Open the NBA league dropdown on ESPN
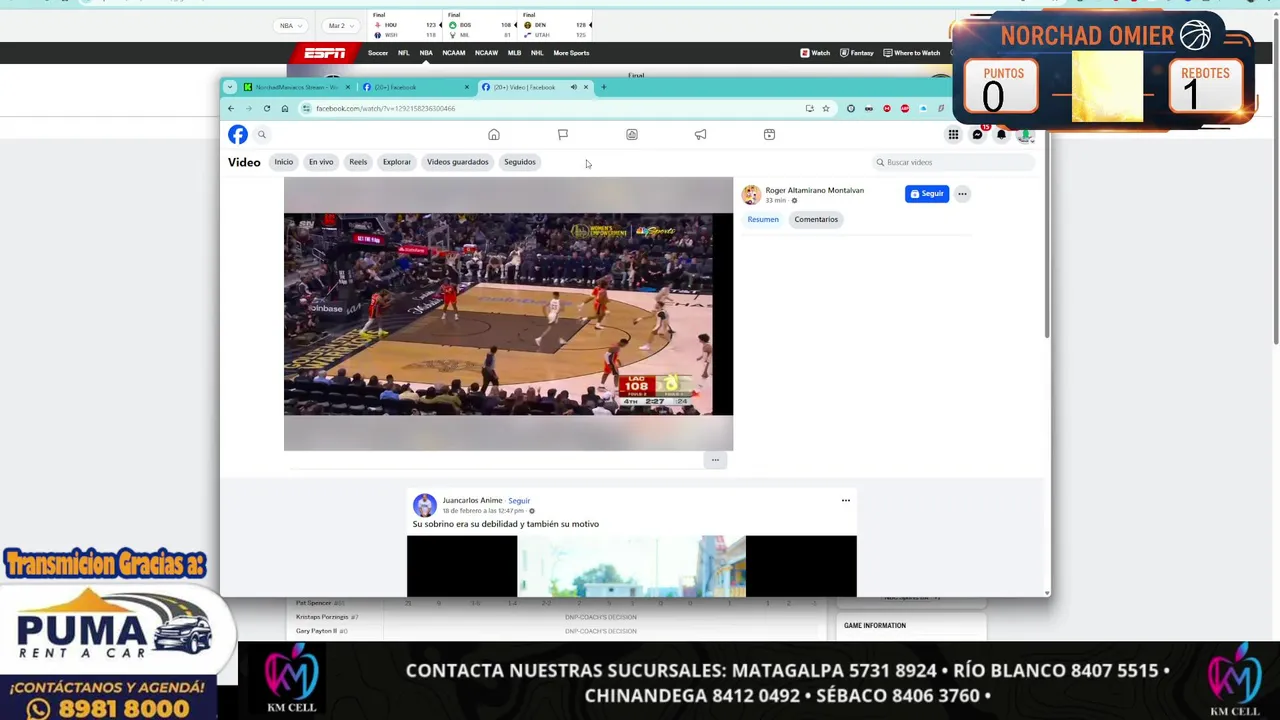Viewport: 1280px width, 720px height. tap(291, 25)
